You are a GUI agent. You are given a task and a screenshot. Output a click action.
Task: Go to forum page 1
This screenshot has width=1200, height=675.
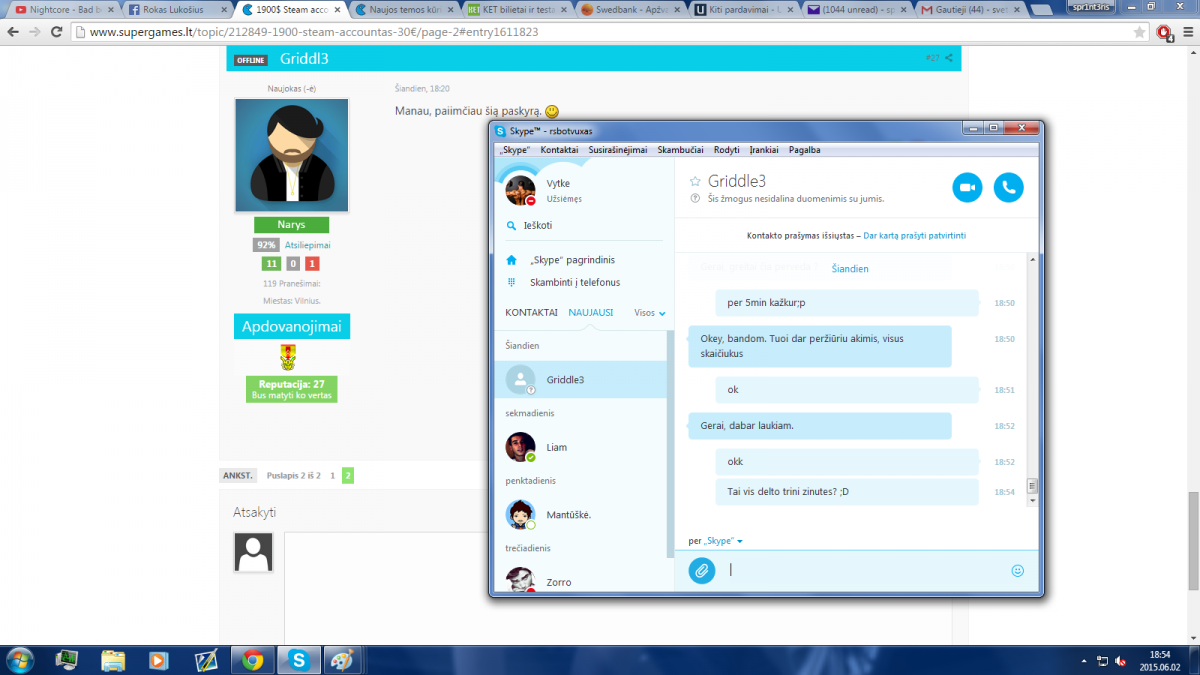tap(332, 476)
